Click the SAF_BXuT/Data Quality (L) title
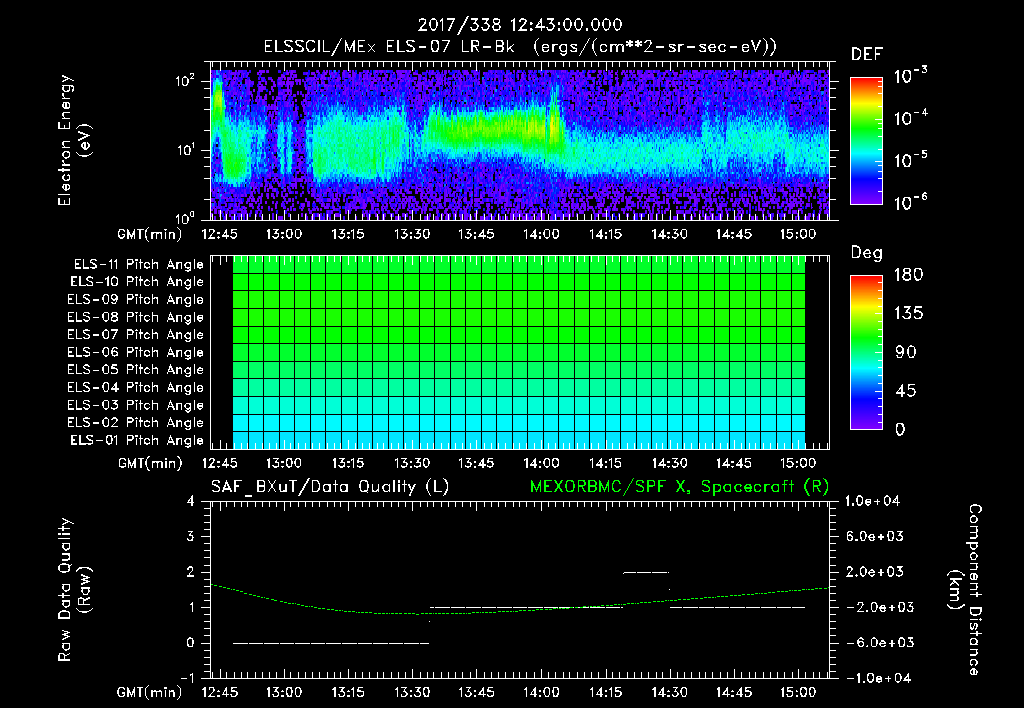This screenshot has height=708, width=1024. (330, 487)
